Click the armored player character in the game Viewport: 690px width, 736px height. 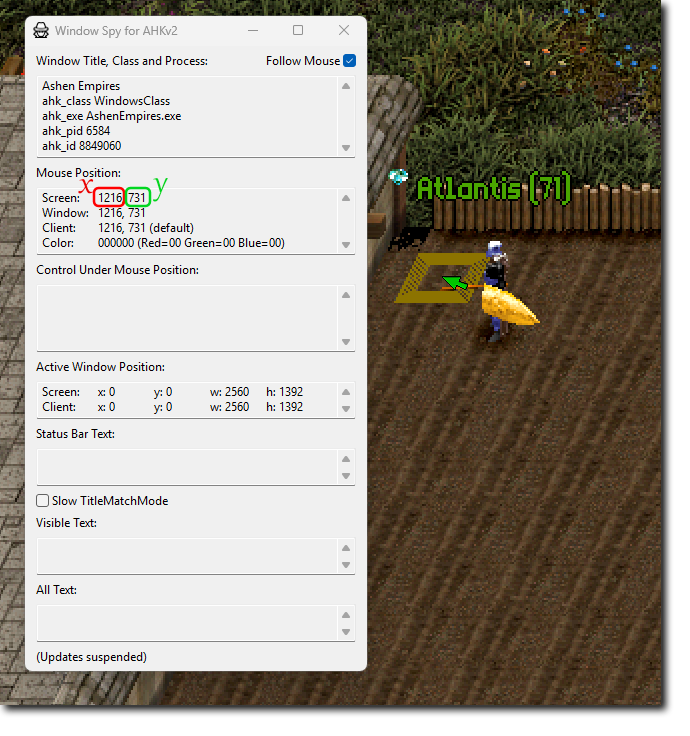(497, 290)
